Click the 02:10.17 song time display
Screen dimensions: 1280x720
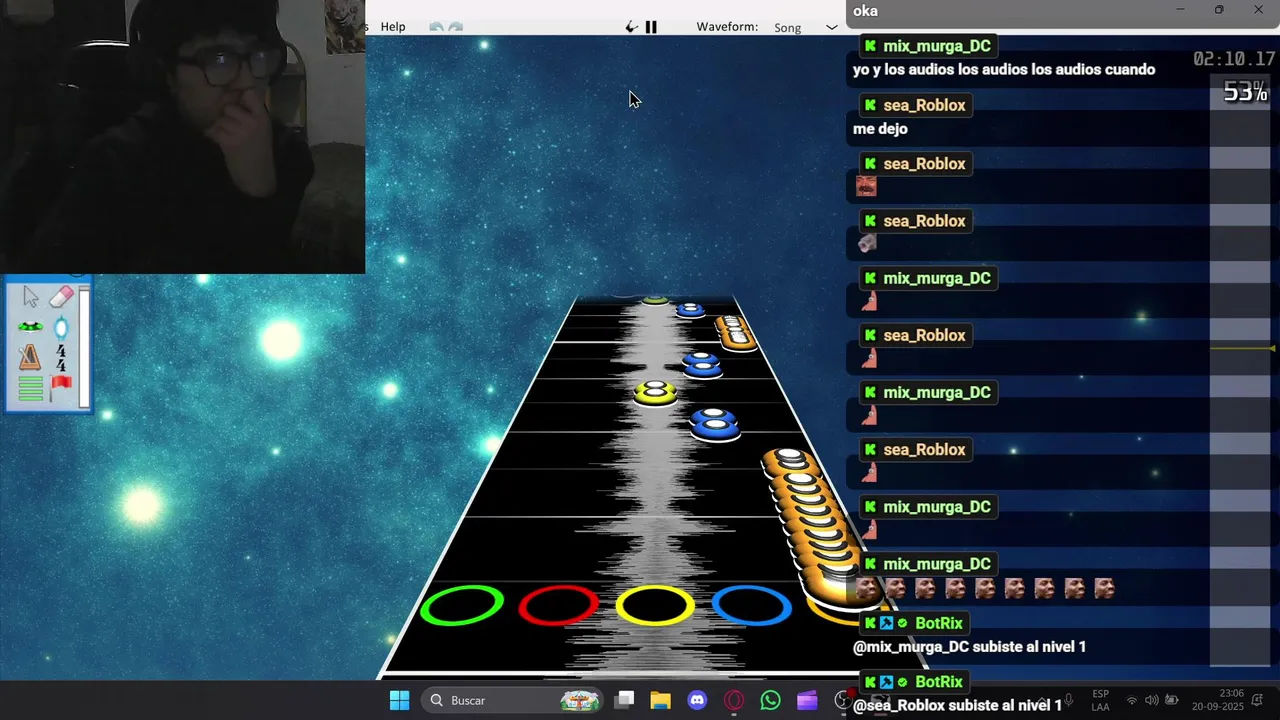(1234, 59)
